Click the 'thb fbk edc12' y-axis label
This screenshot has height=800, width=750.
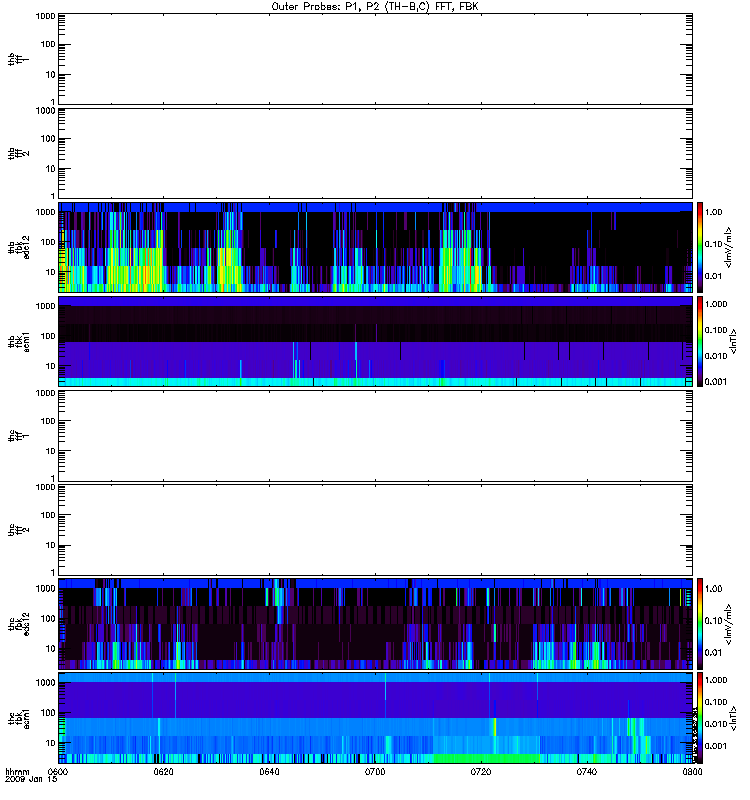pyautogui.click(x=19, y=247)
